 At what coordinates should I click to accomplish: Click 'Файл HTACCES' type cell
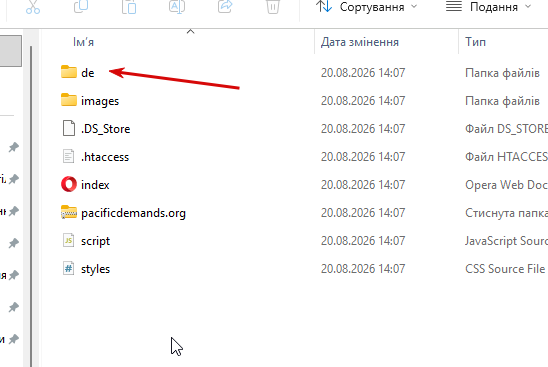[x=506, y=157]
